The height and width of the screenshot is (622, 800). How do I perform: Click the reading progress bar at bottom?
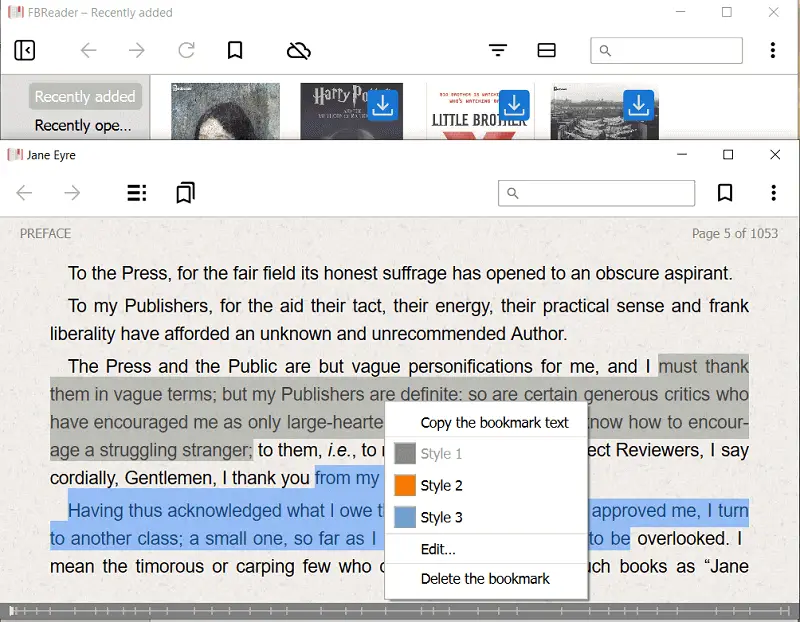[x=400, y=610]
